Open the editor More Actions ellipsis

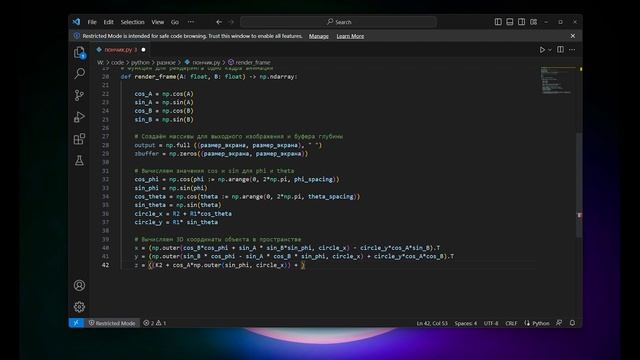[572, 49]
